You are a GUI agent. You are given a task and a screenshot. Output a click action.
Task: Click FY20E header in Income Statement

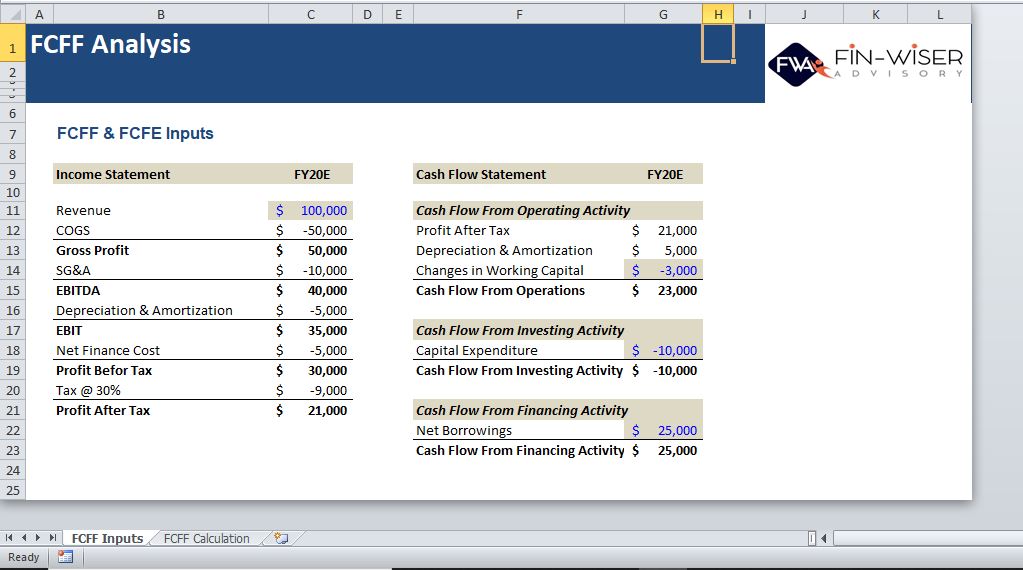click(312, 174)
